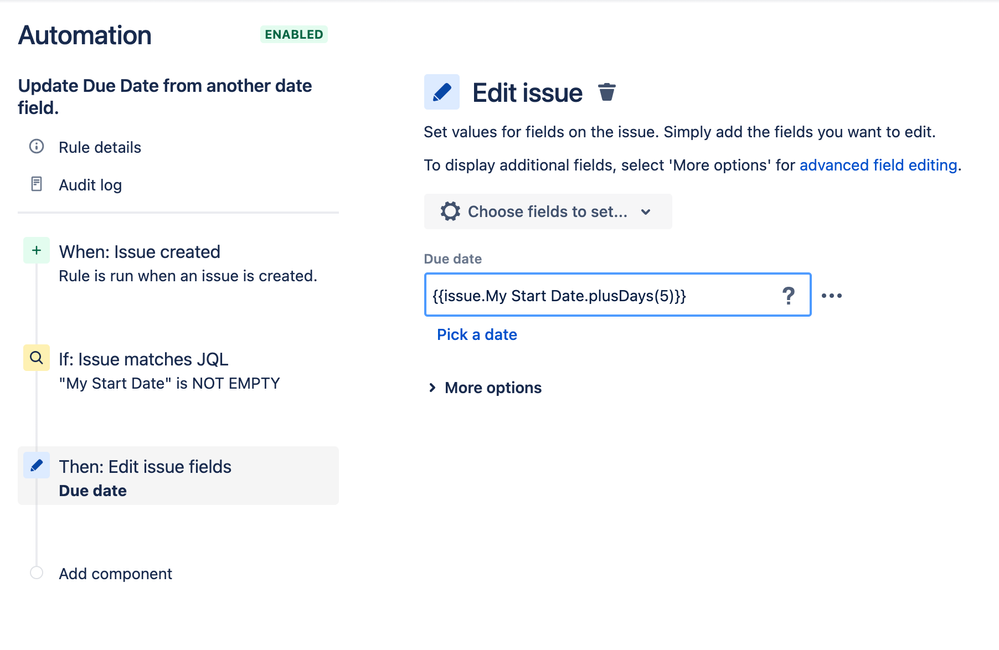Click the Pick a date link
Screen dimensions: 999x650
tap(477, 335)
